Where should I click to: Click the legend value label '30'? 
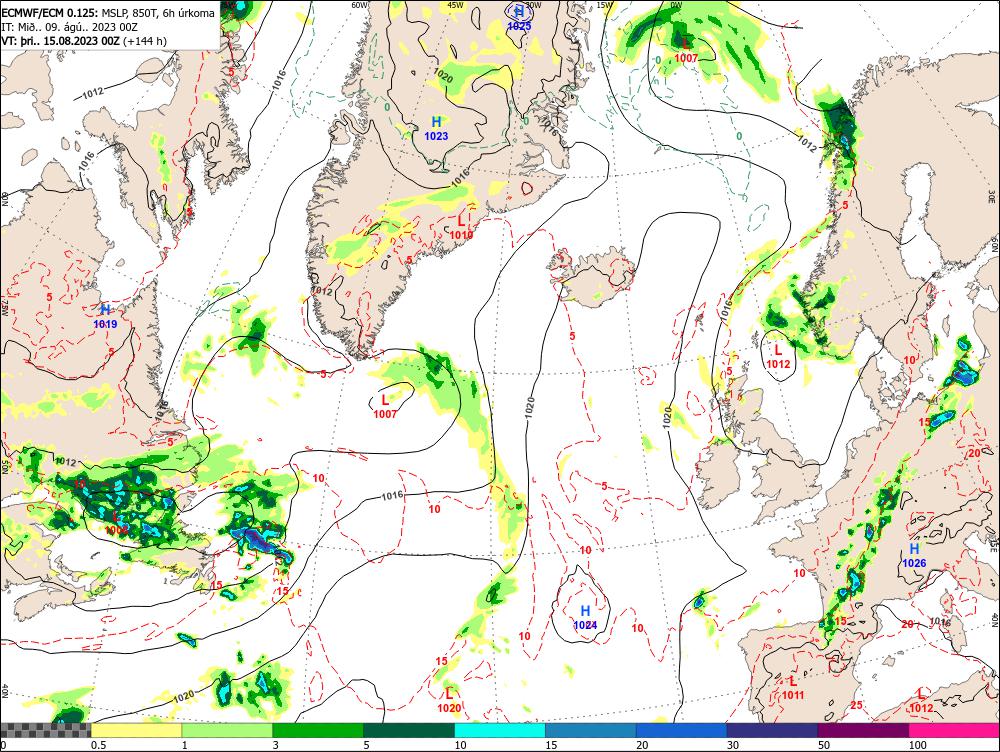point(733,745)
